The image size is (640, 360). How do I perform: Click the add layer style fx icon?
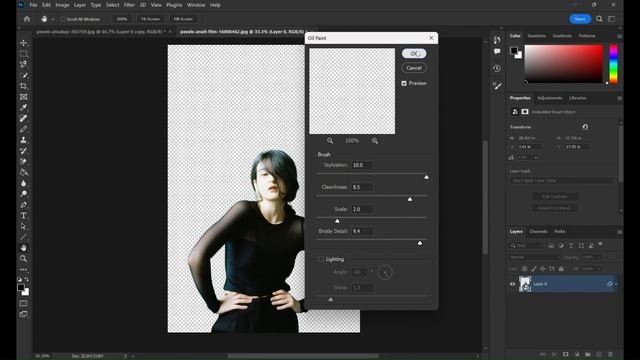(x=554, y=354)
